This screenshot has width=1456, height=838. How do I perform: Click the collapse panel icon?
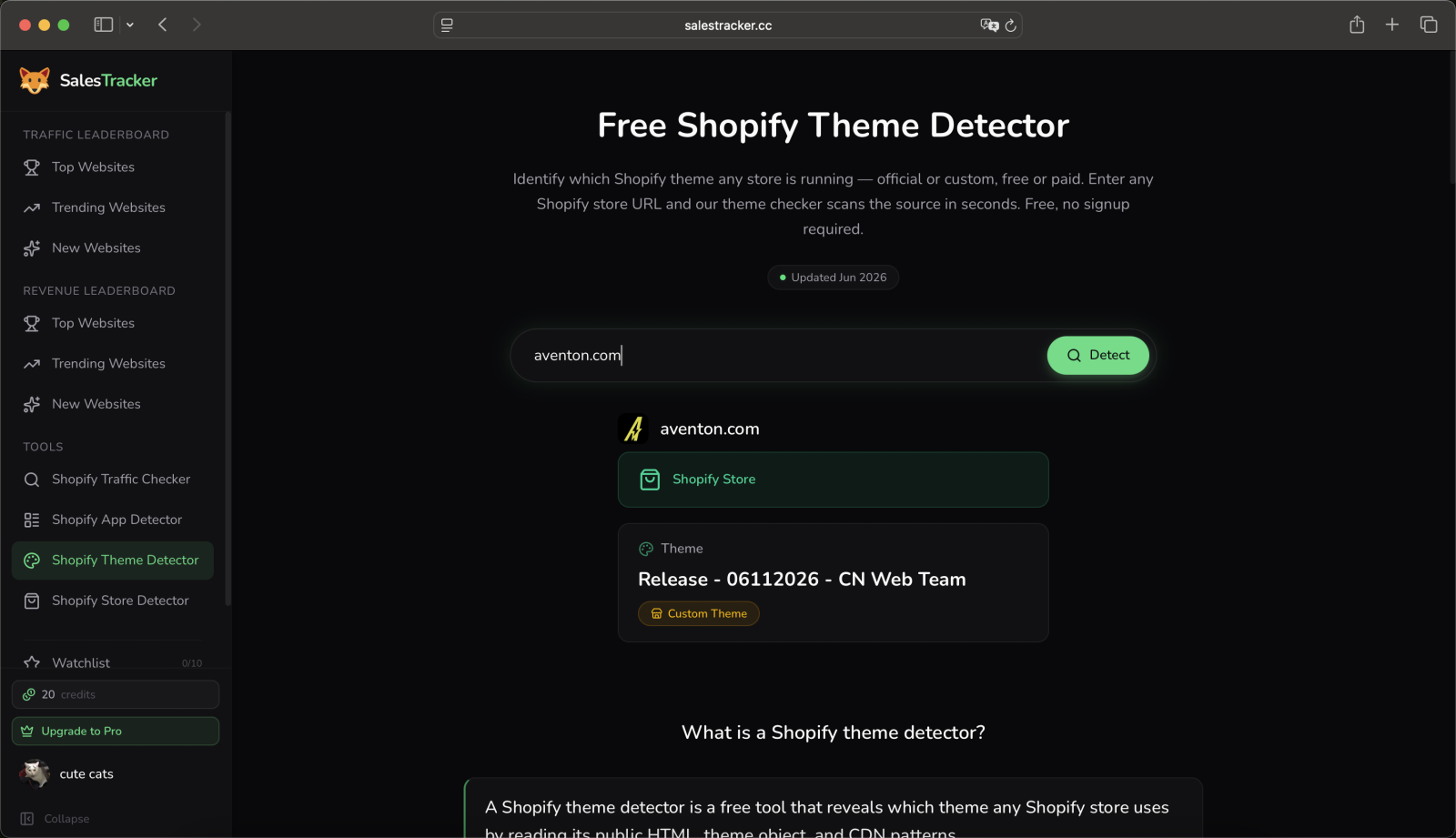(27, 819)
